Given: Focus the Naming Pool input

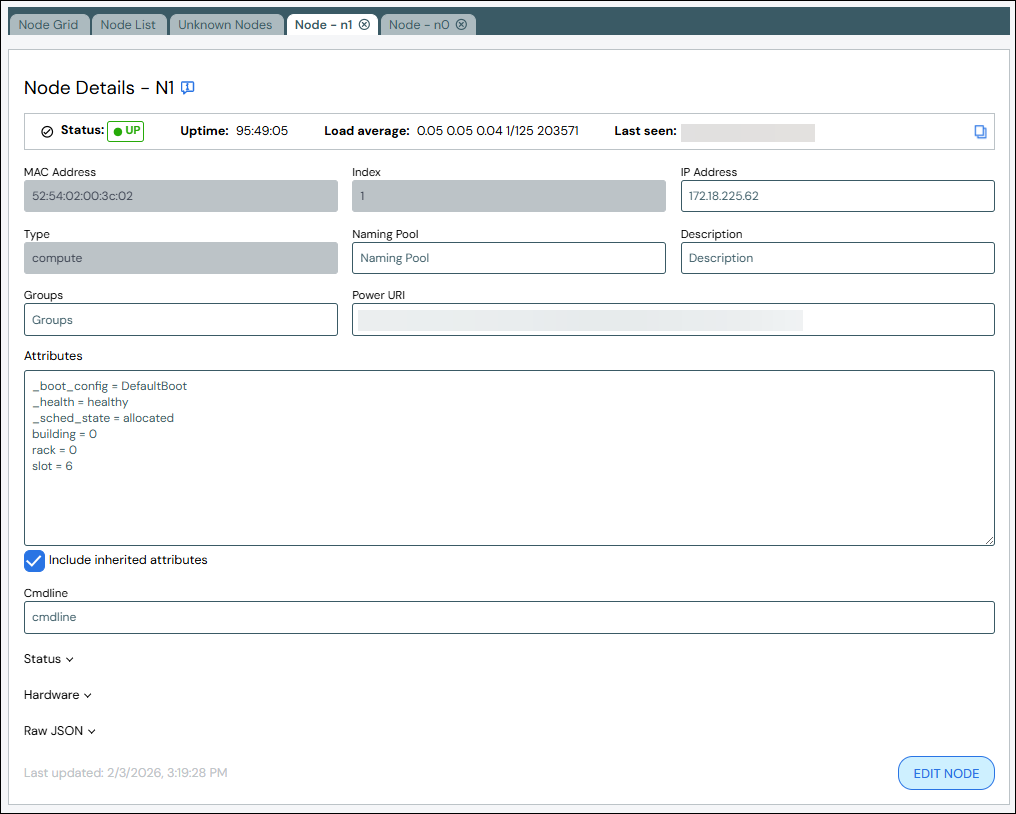Looking at the screenshot, I should point(508,258).
